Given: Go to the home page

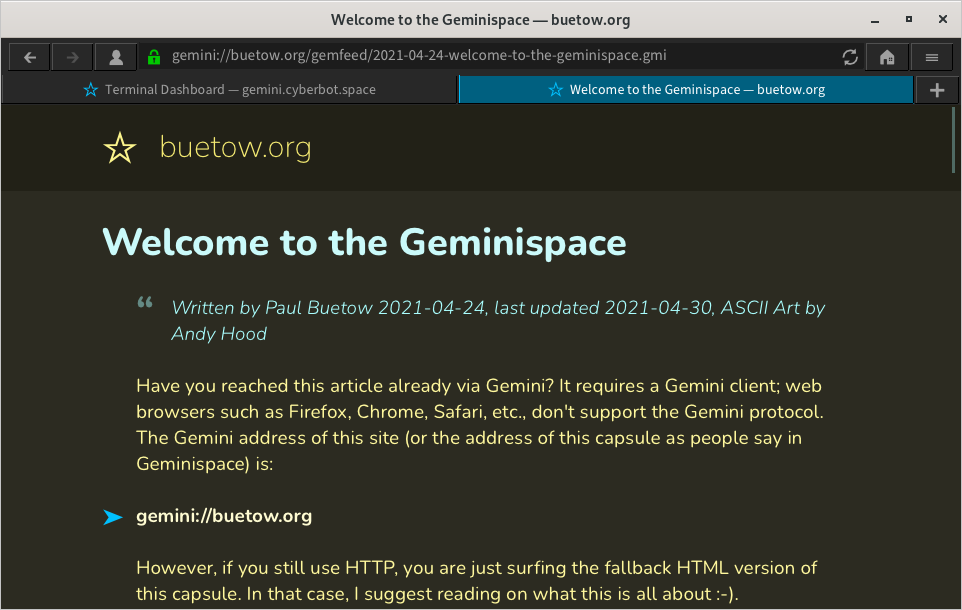Looking at the screenshot, I should coord(887,57).
